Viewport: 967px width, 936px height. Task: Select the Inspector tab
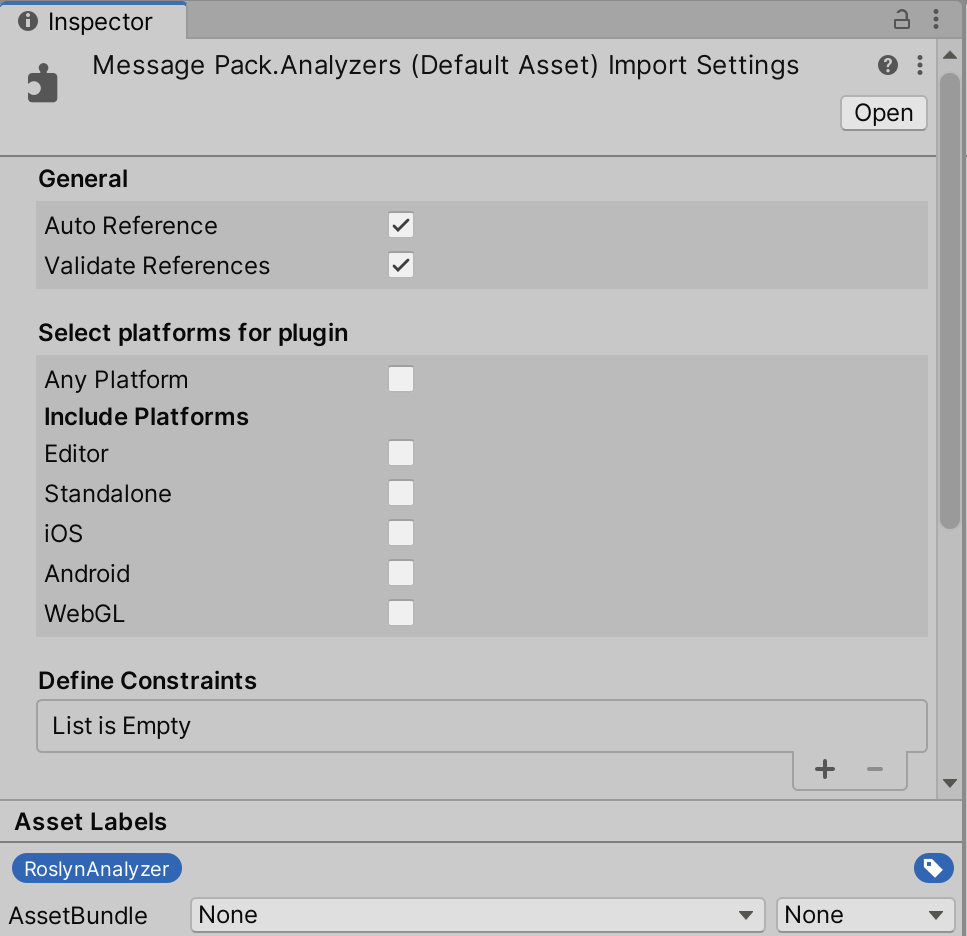[x=93, y=21]
